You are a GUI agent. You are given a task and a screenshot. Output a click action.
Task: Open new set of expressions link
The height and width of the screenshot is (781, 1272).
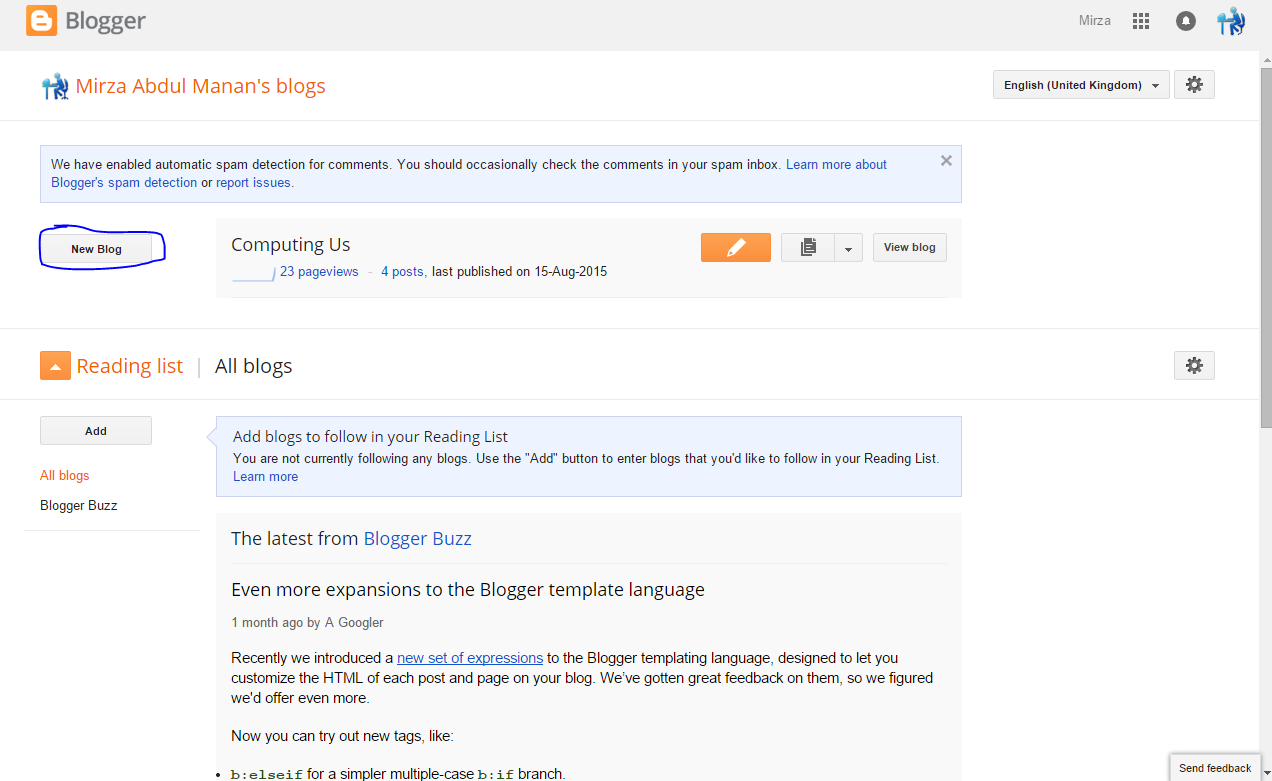tap(470, 658)
